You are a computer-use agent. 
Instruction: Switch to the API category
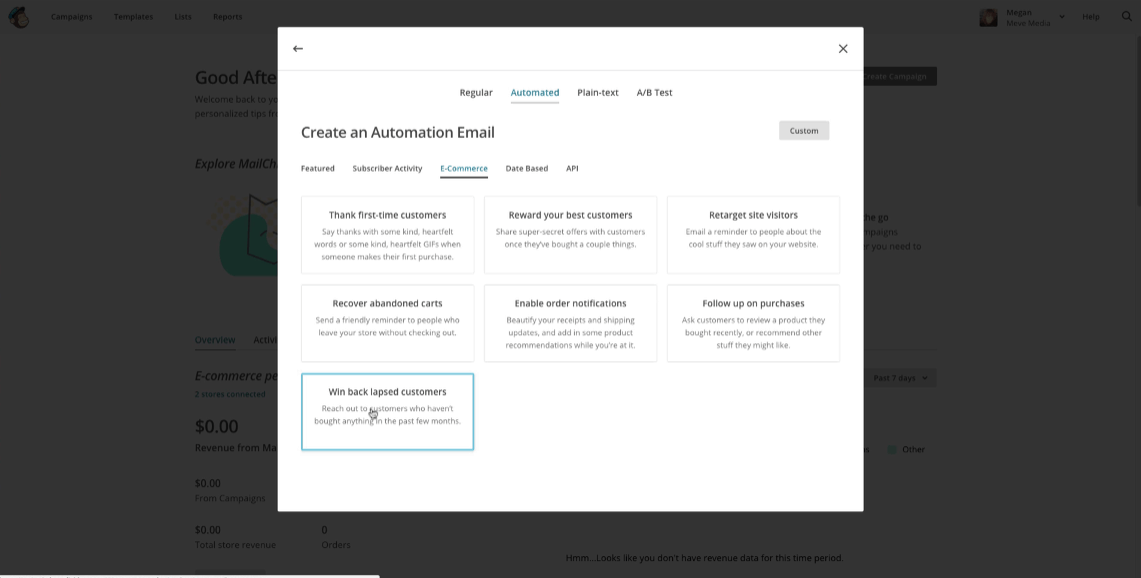(x=572, y=168)
